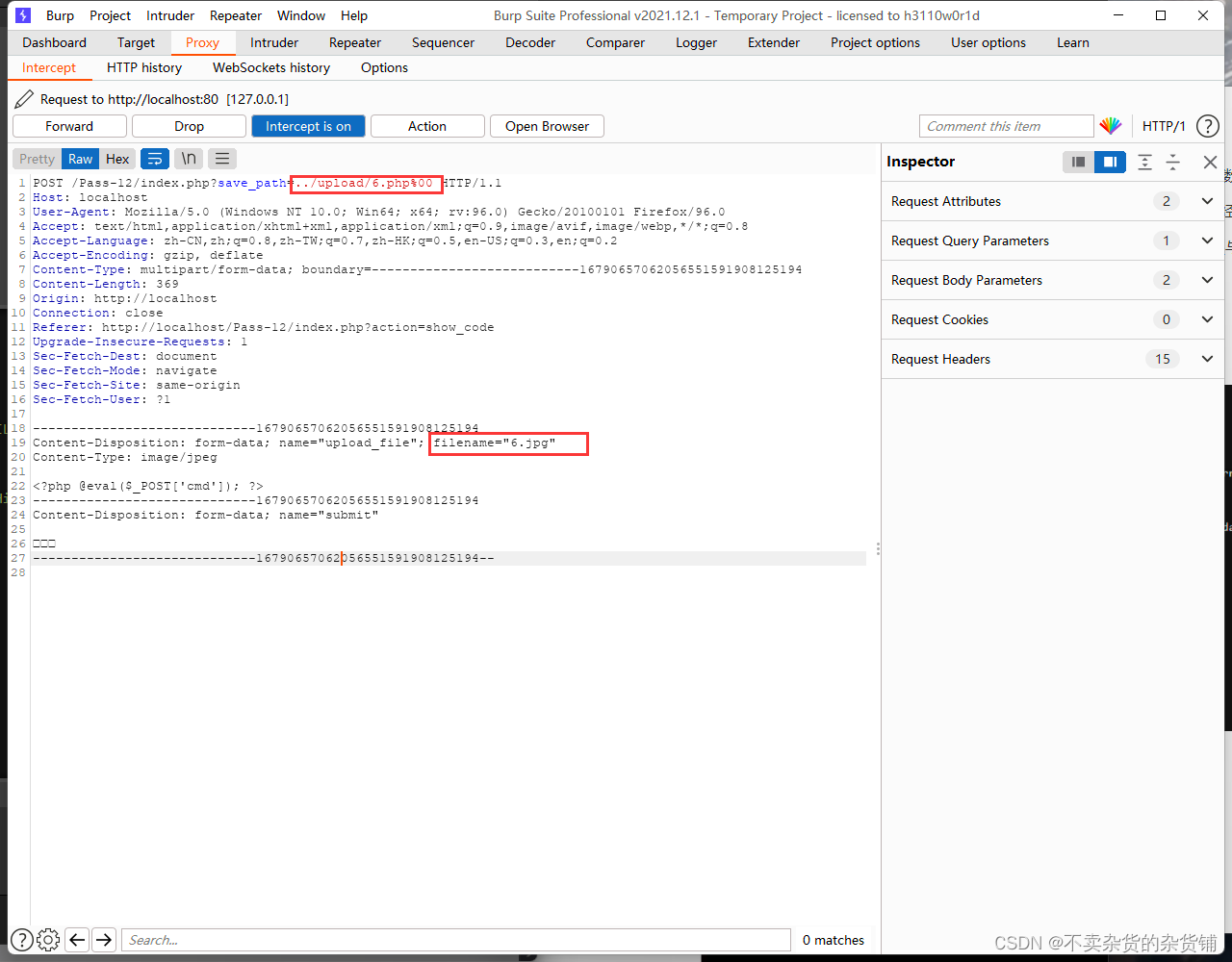The image size is (1232, 962).
Task: Select Proxy Options sub-tab
Action: point(384,67)
